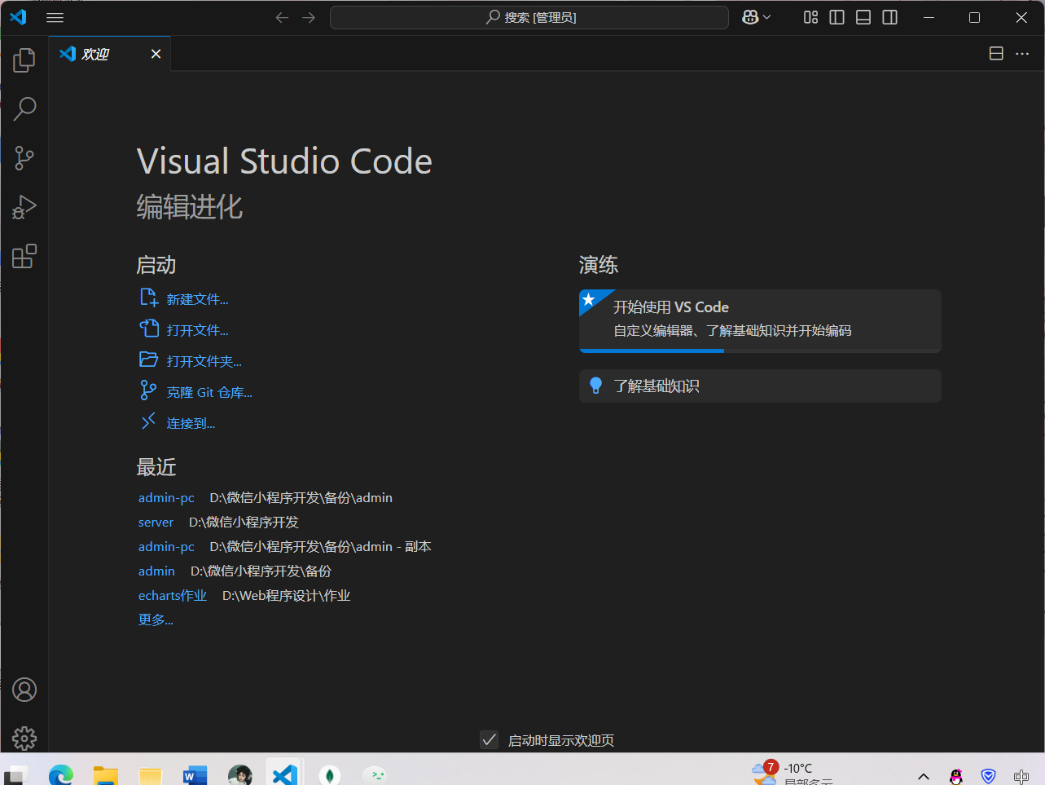1045x785 pixels.
Task: Show more recent items via 更多...
Action: pyautogui.click(x=155, y=620)
